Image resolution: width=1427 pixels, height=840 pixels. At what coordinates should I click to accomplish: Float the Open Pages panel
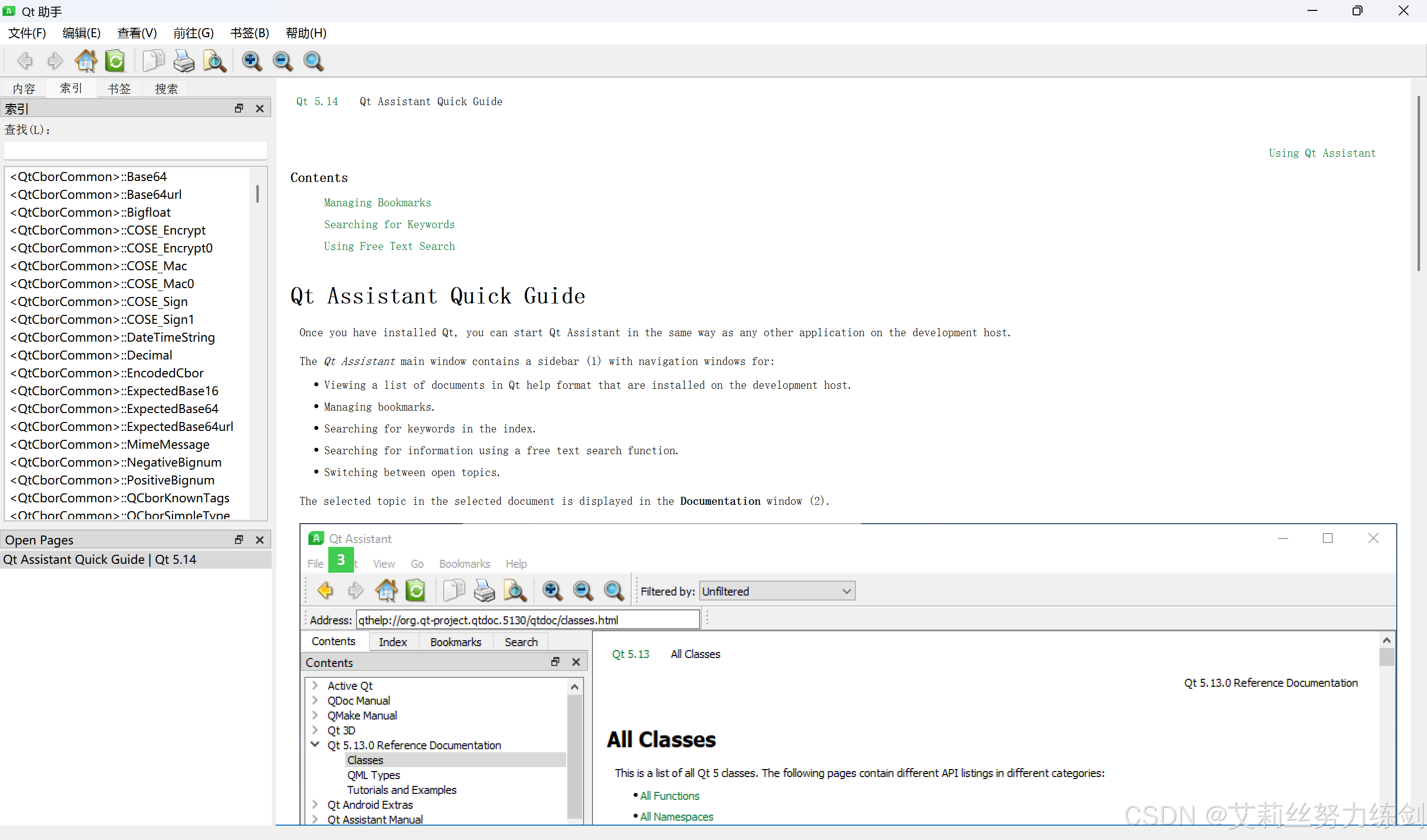coord(239,540)
